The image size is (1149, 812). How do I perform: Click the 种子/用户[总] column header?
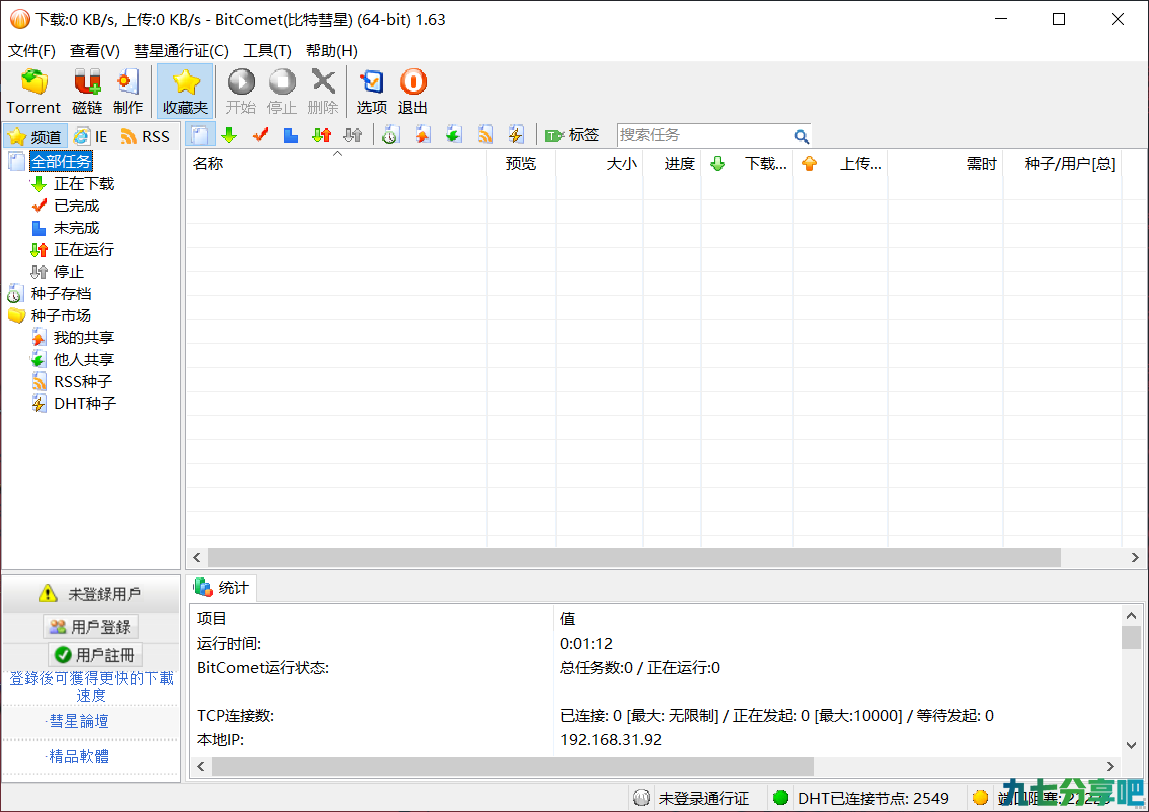click(x=1063, y=163)
